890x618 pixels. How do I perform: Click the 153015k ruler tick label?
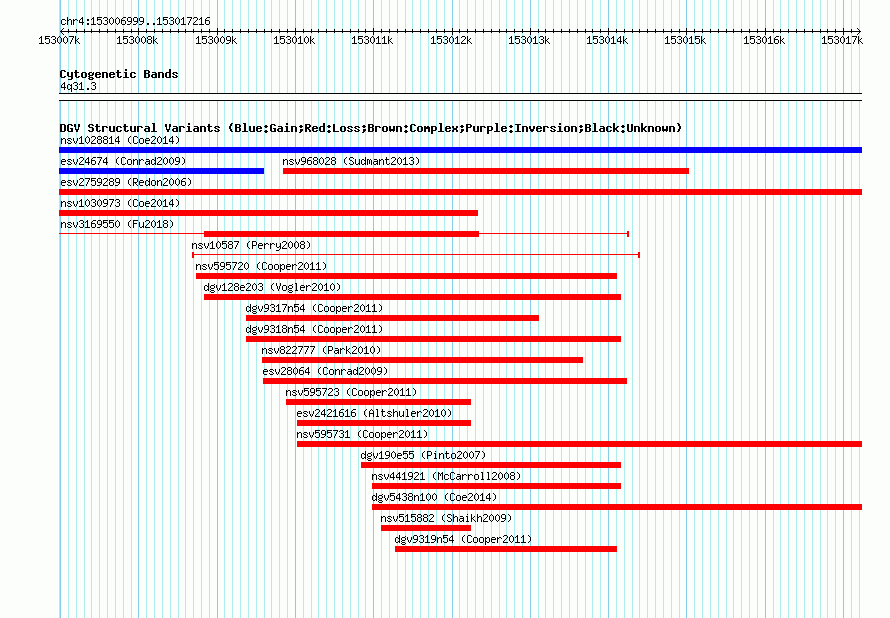[x=686, y=40]
